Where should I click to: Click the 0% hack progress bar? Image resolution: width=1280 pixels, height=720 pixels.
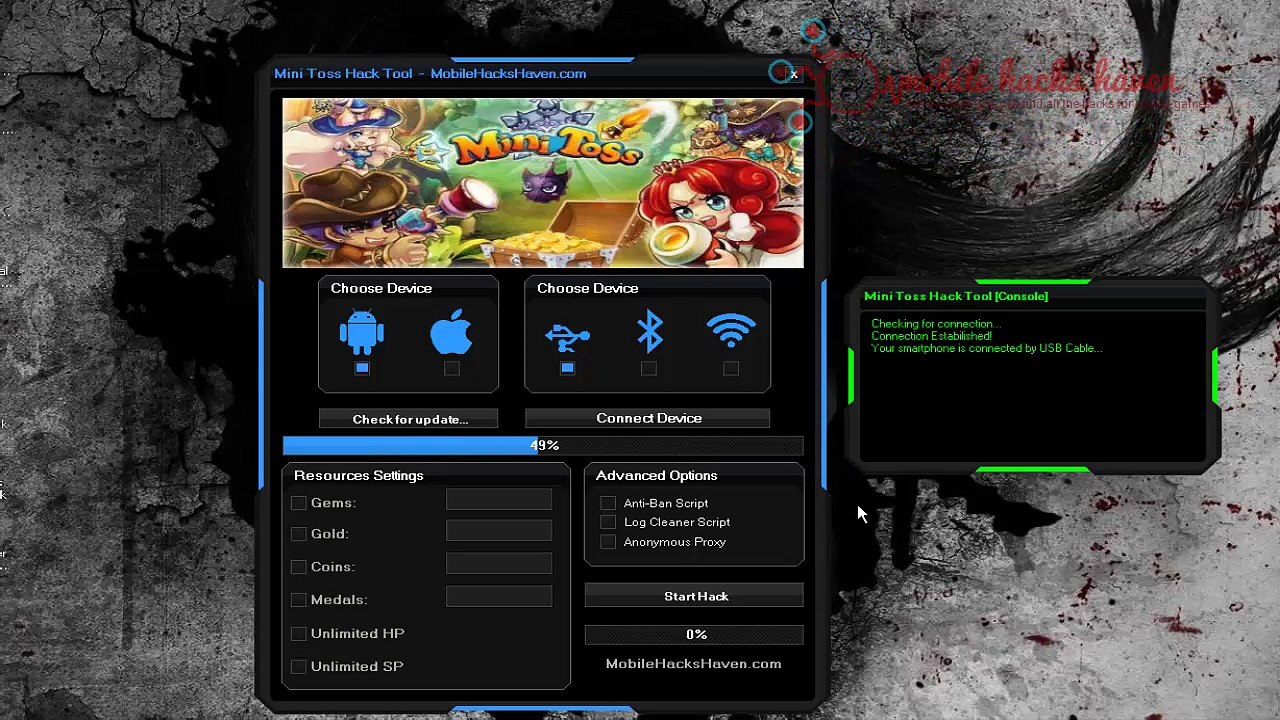point(694,635)
